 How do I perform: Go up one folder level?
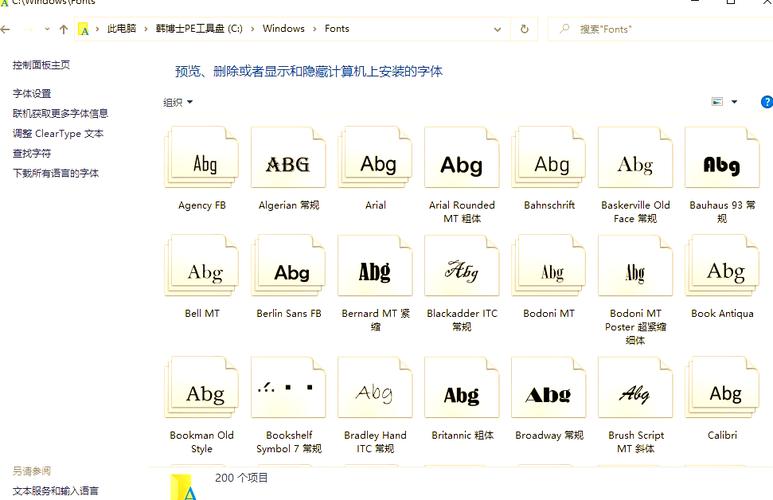point(64,30)
